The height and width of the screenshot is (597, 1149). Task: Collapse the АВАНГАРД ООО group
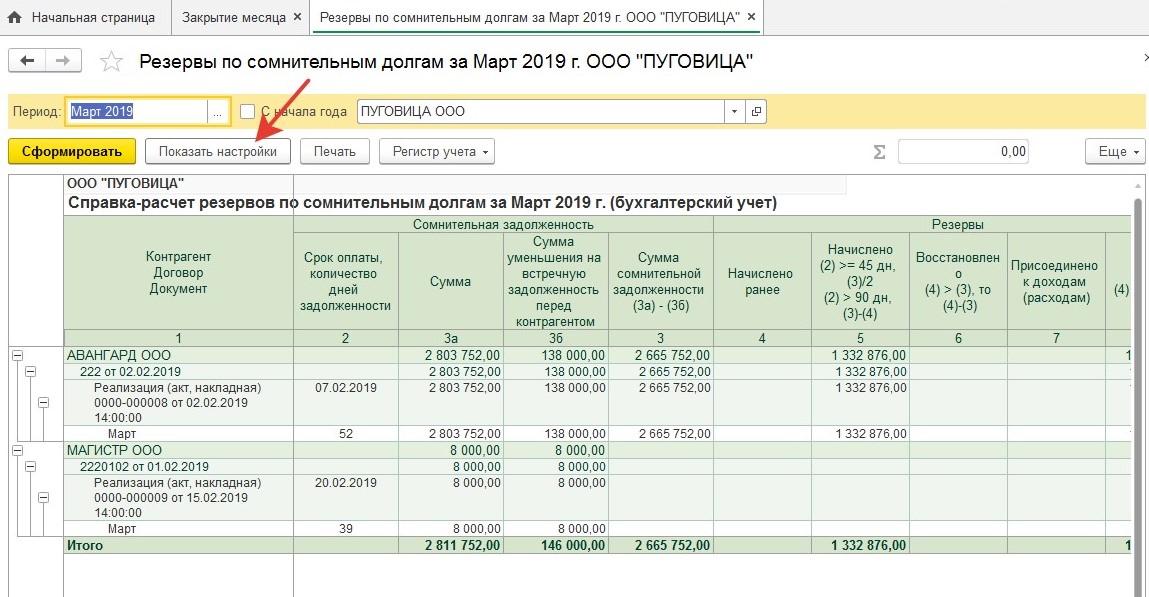coord(17,355)
